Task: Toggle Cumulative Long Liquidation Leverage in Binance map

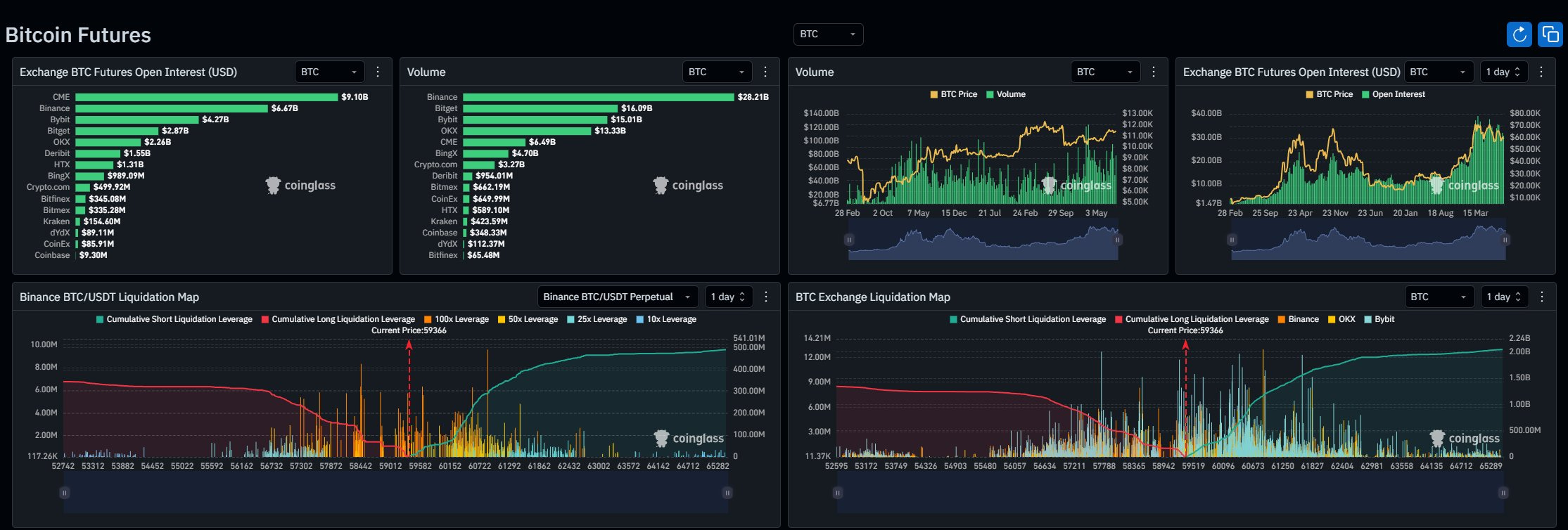Action: tap(338, 319)
